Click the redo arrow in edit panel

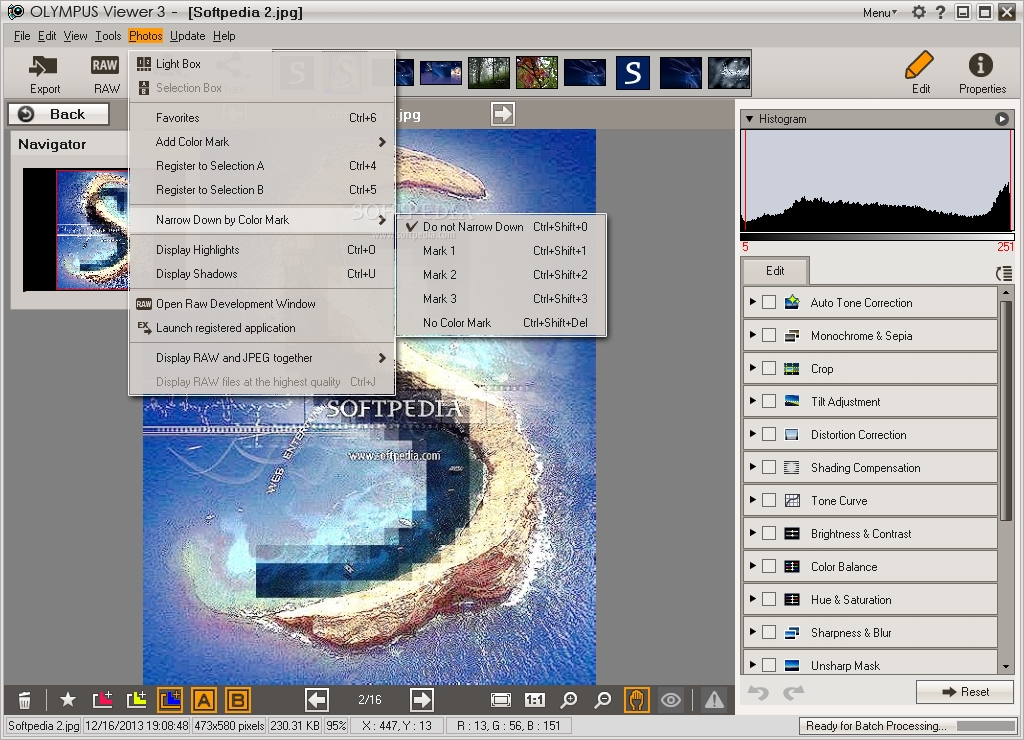[793, 692]
